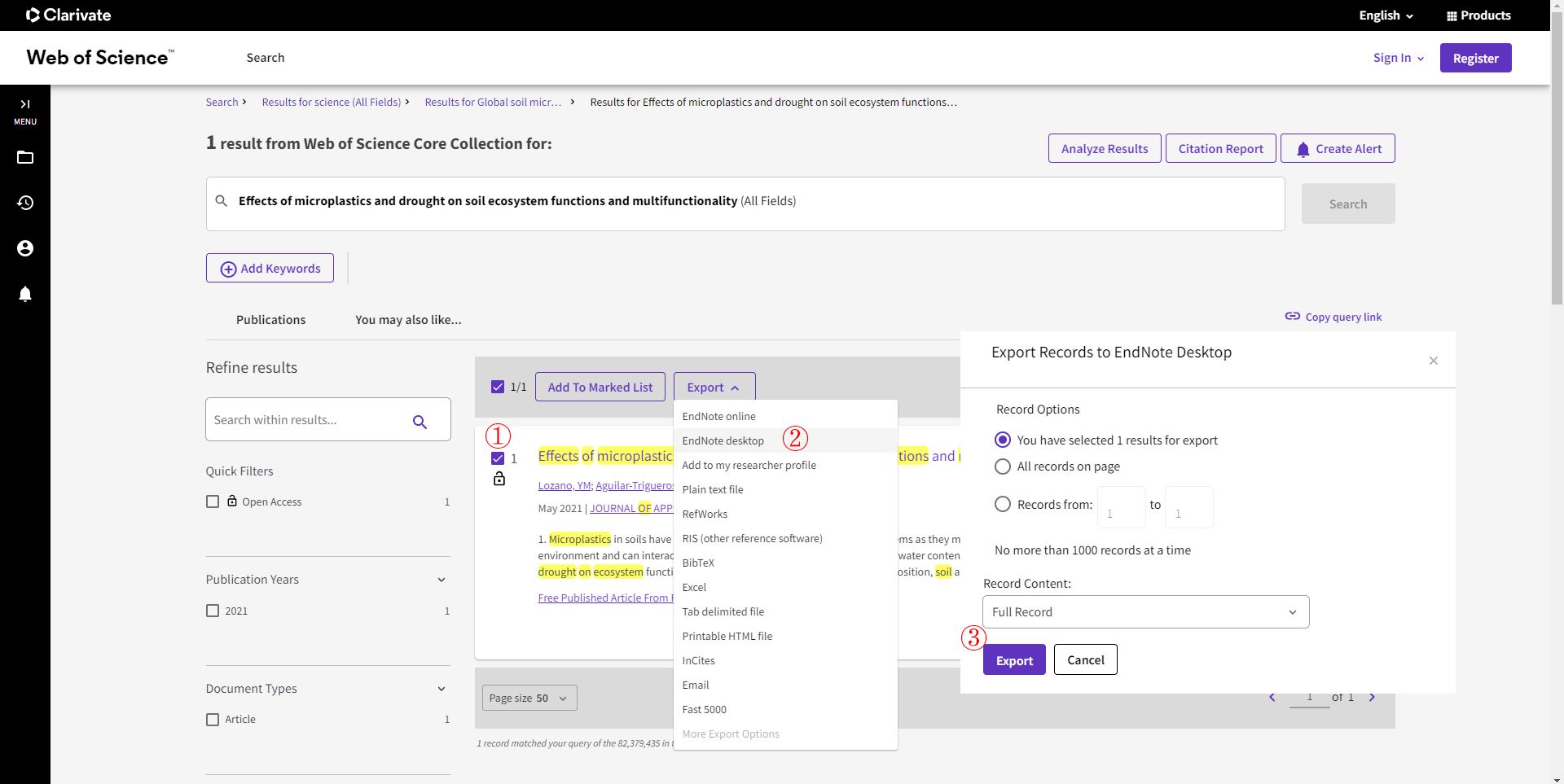
Task: Go to the next results page arrow
Action: click(x=1372, y=697)
